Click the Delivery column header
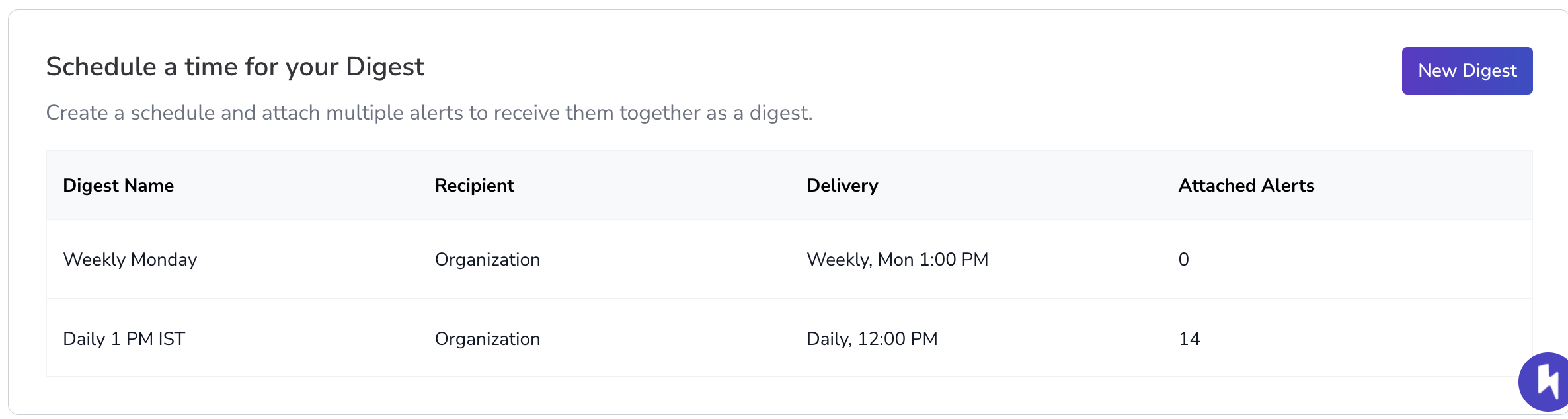 click(842, 186)
